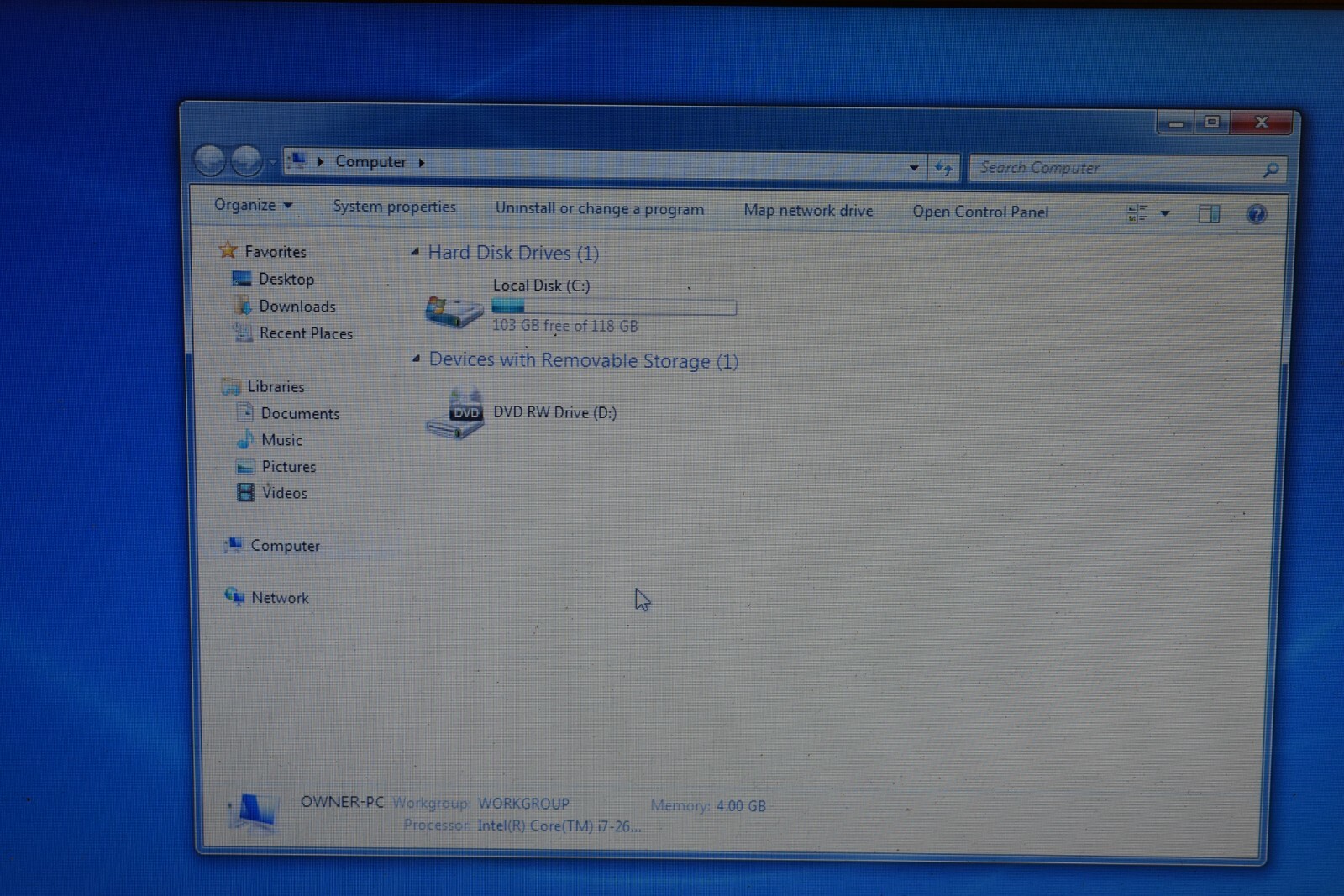Open the Organize menu

[x=253, y=205]
